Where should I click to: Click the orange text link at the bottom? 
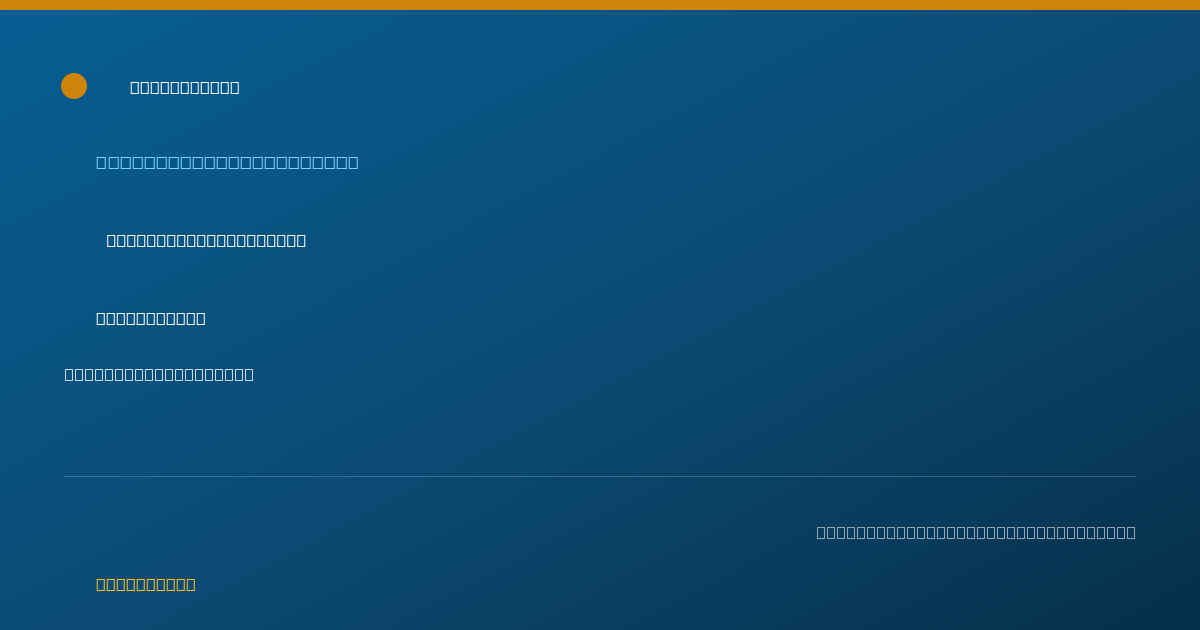146,584
